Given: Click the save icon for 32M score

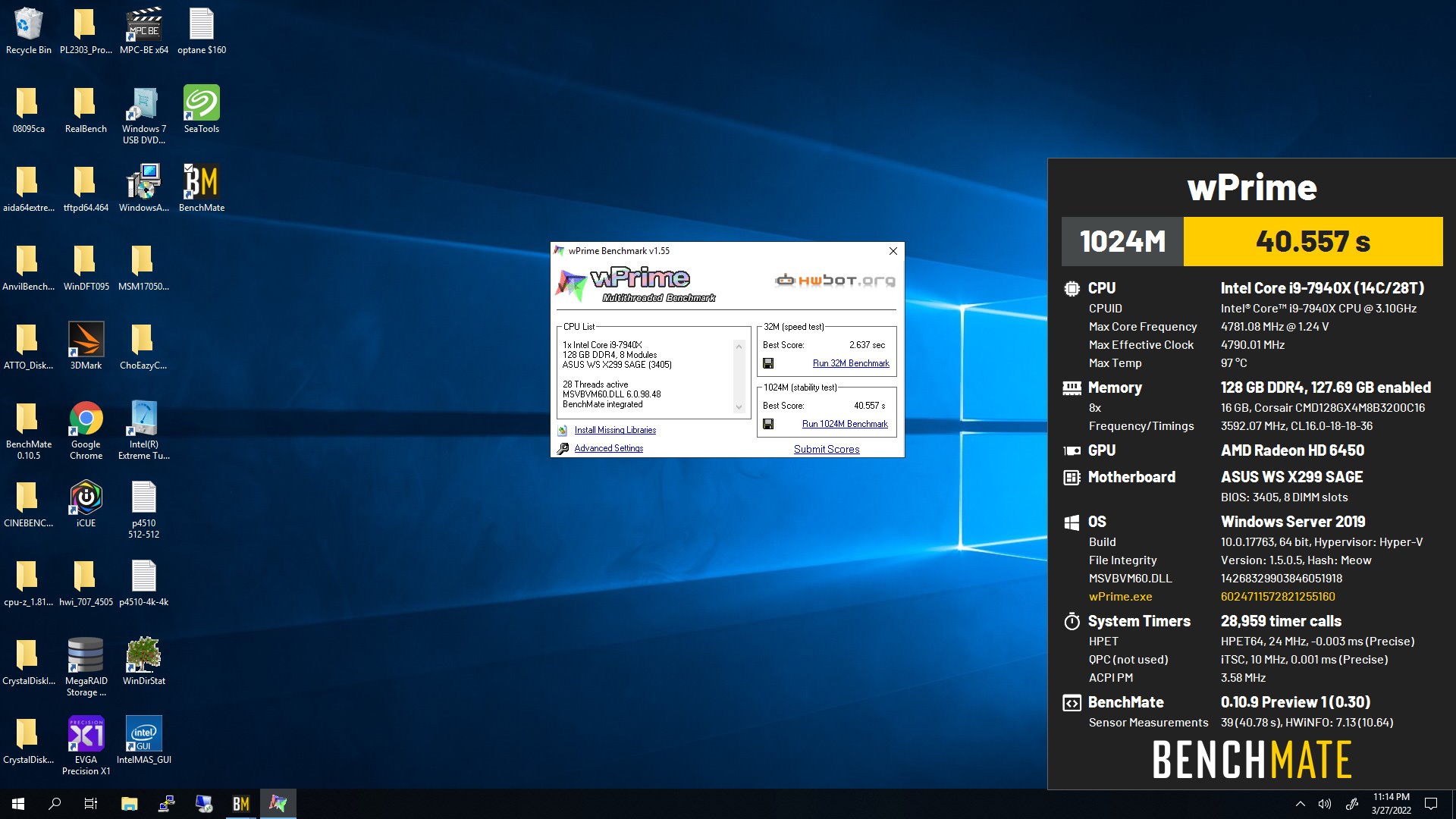Looking at the screenshot, I should pyautogui.click(x=768, y=363).
